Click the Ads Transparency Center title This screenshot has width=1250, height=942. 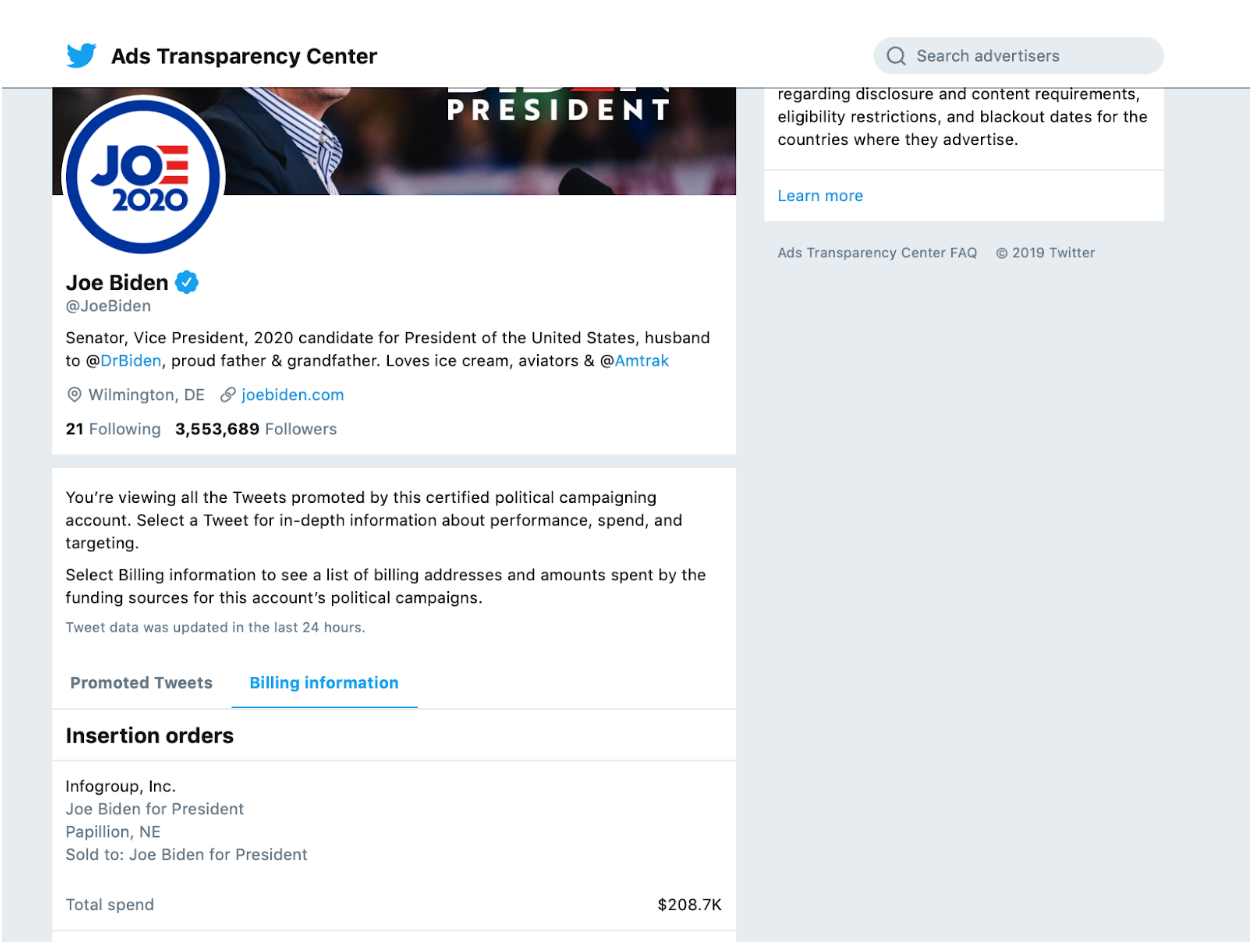244,56
